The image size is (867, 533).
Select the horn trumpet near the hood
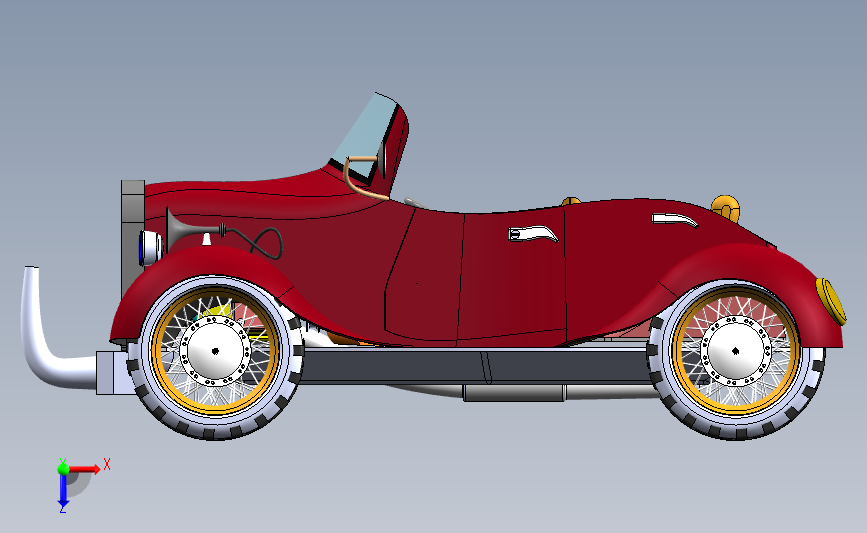click(x=191, y=229)
